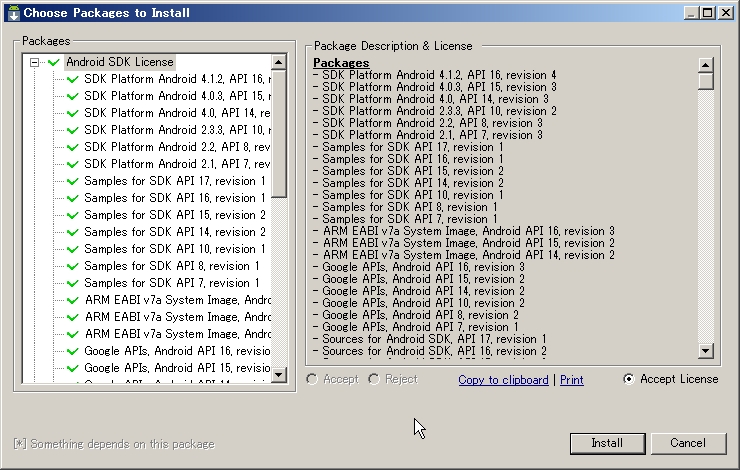Click license description scrollbar down arrow

(706, 351)
